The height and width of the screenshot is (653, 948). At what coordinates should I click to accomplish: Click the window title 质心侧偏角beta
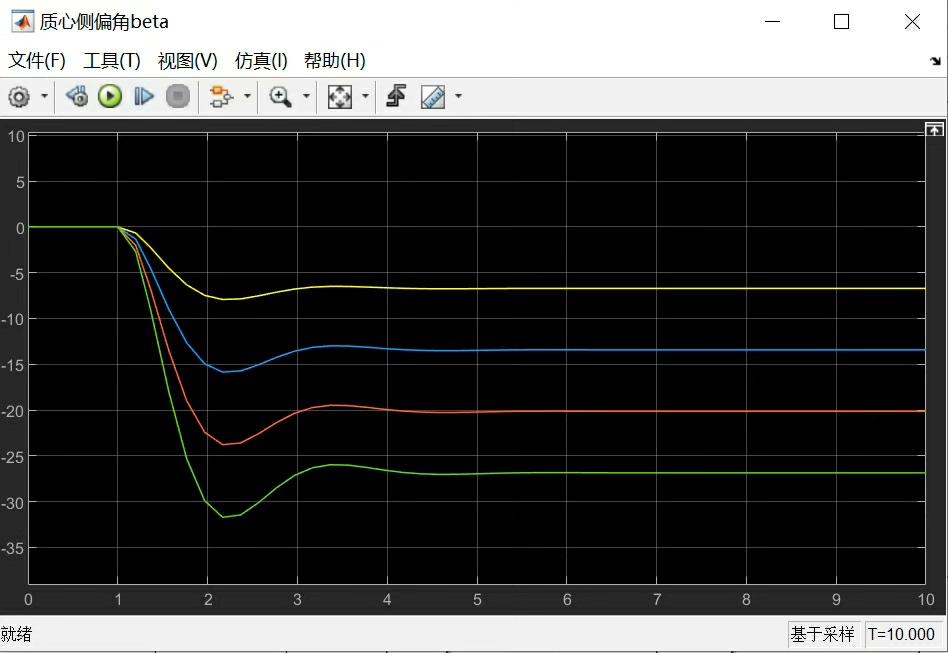[104, 22]
